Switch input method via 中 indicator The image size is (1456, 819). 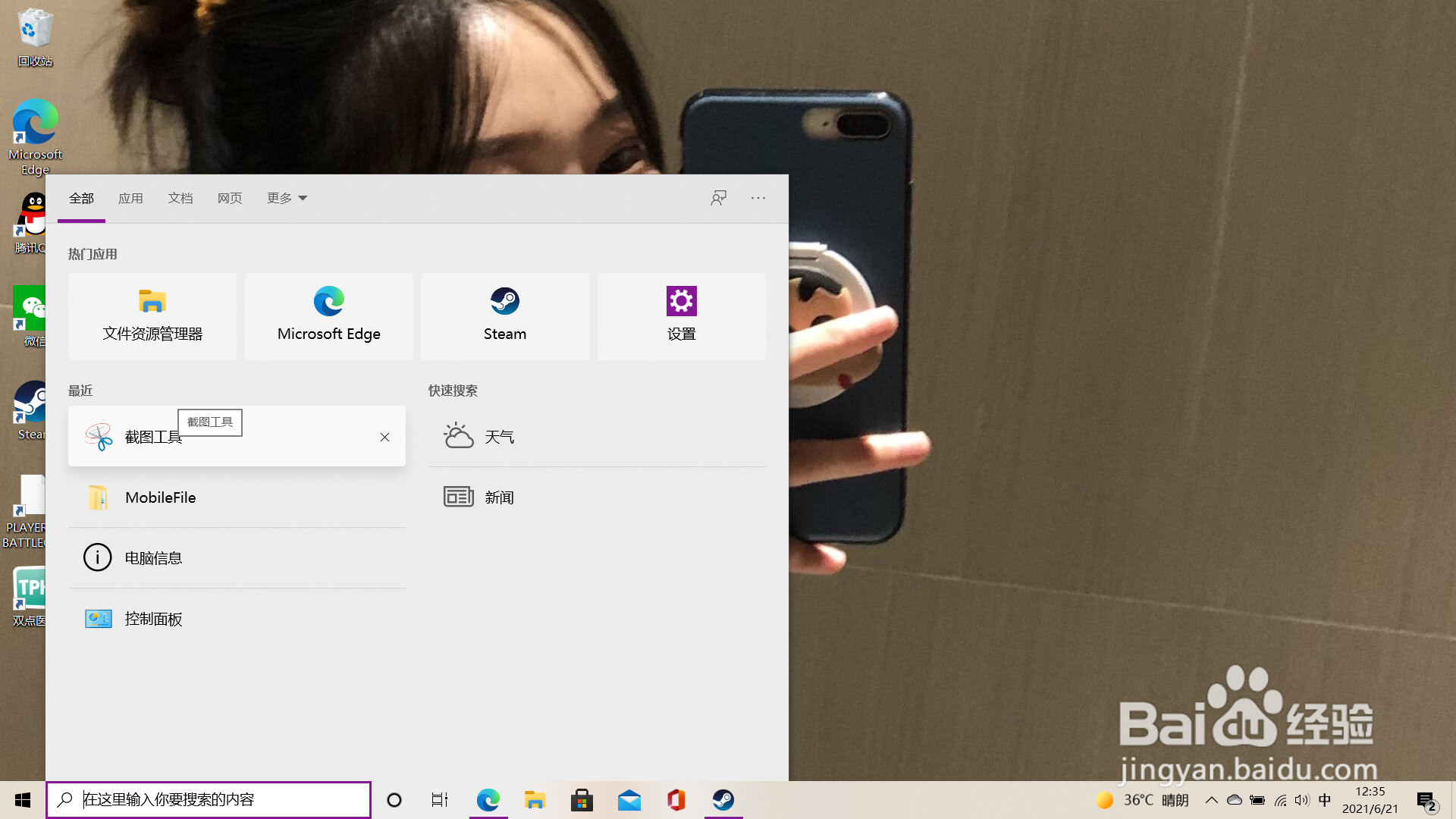coord(1324,800)
